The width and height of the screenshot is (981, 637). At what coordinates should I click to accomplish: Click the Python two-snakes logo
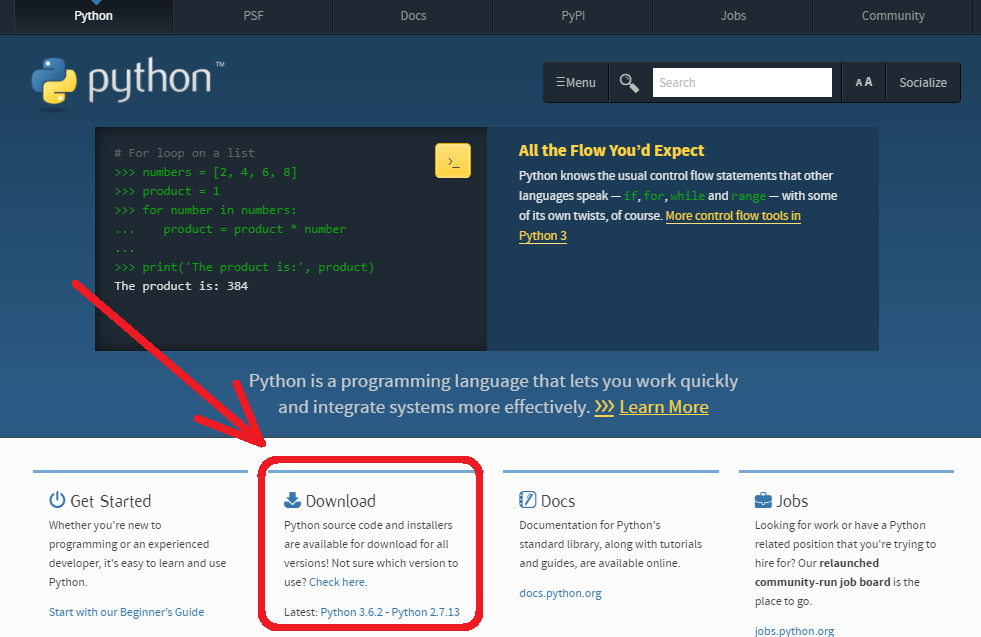point(55,83)
